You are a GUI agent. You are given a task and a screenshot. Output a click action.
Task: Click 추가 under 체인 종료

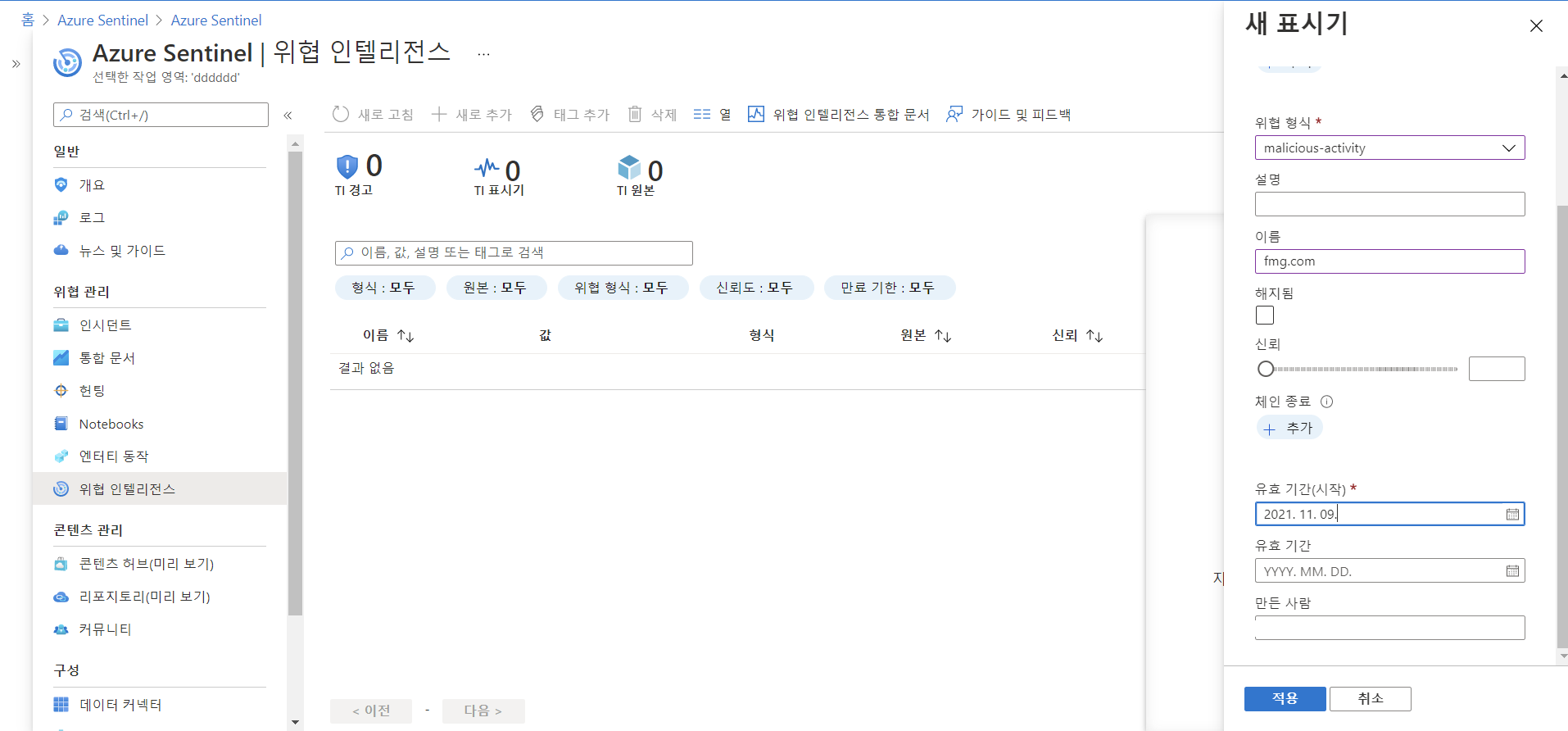point(1289,428)
